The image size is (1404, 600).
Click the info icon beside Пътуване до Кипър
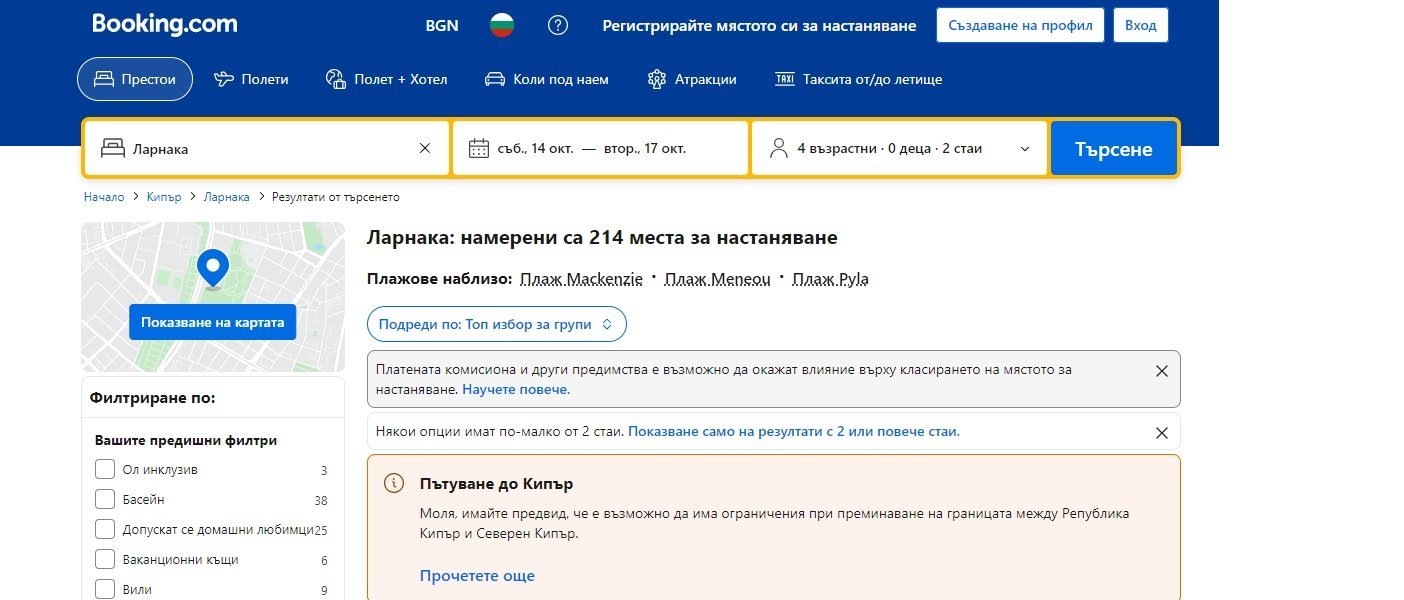395,484
